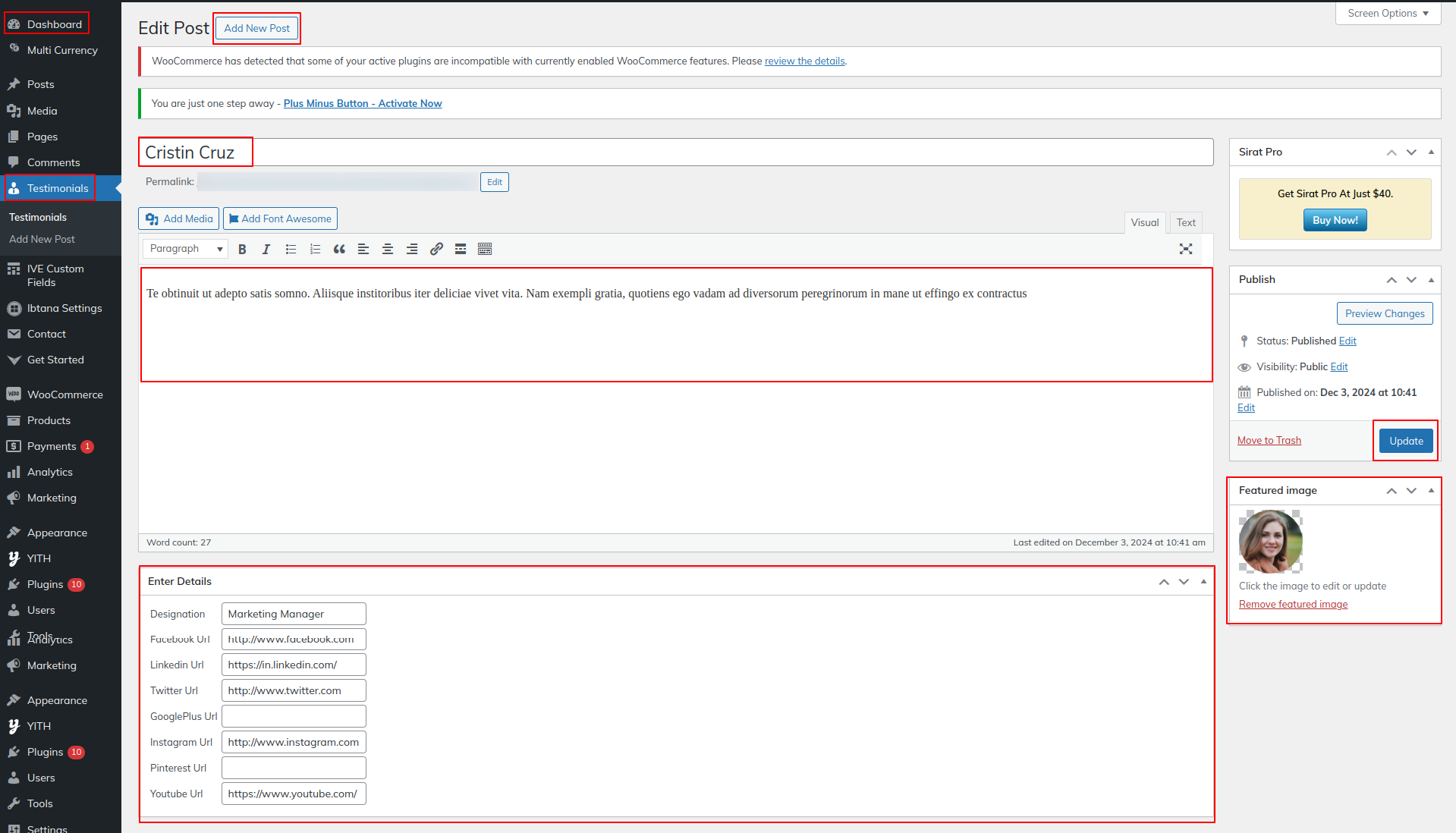
Task: Toggle the Featured image panel collapse arrow
Action: [x=1431, y=491]
